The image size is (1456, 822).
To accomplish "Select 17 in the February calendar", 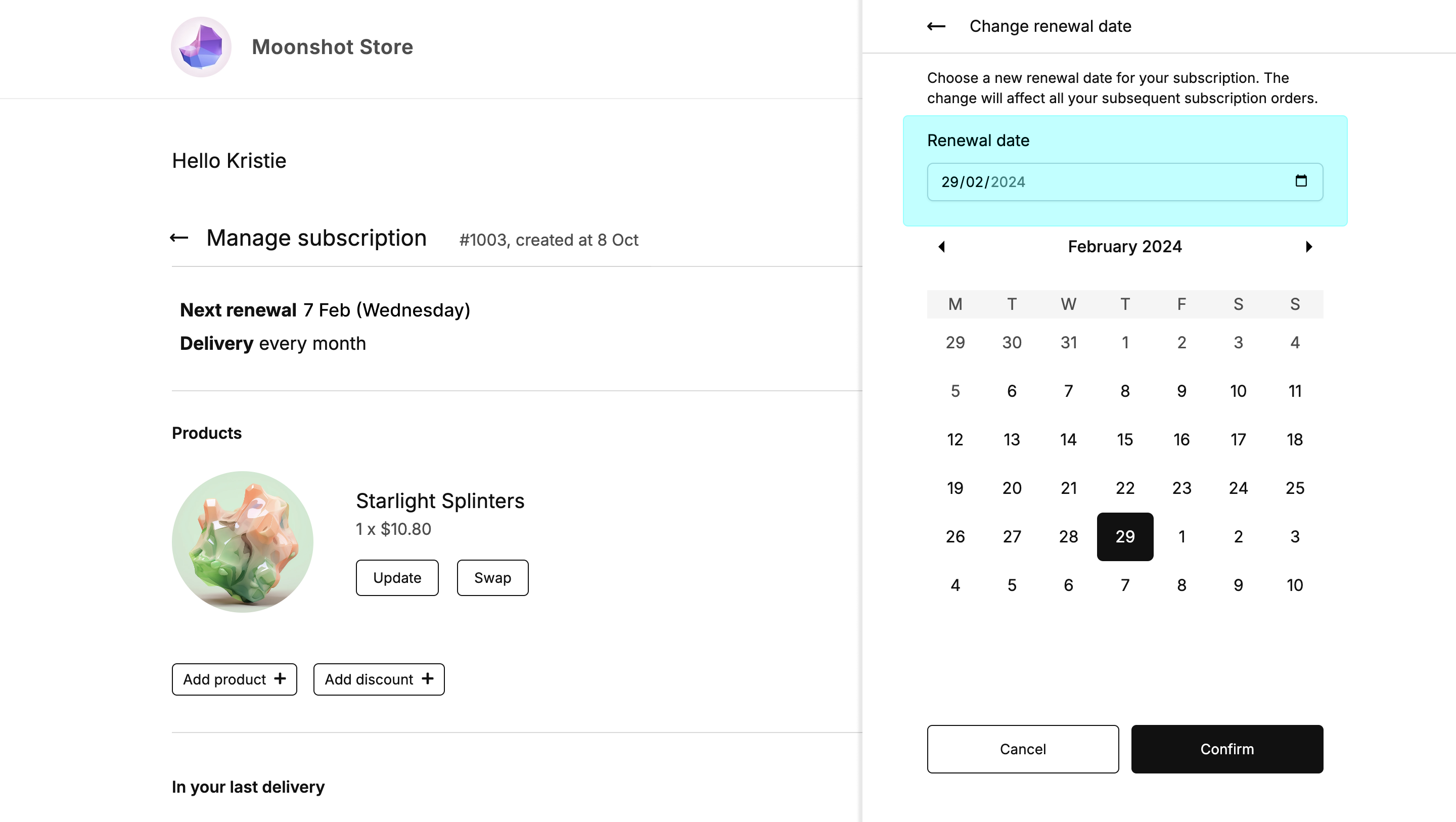I will tap(1239, 439).
